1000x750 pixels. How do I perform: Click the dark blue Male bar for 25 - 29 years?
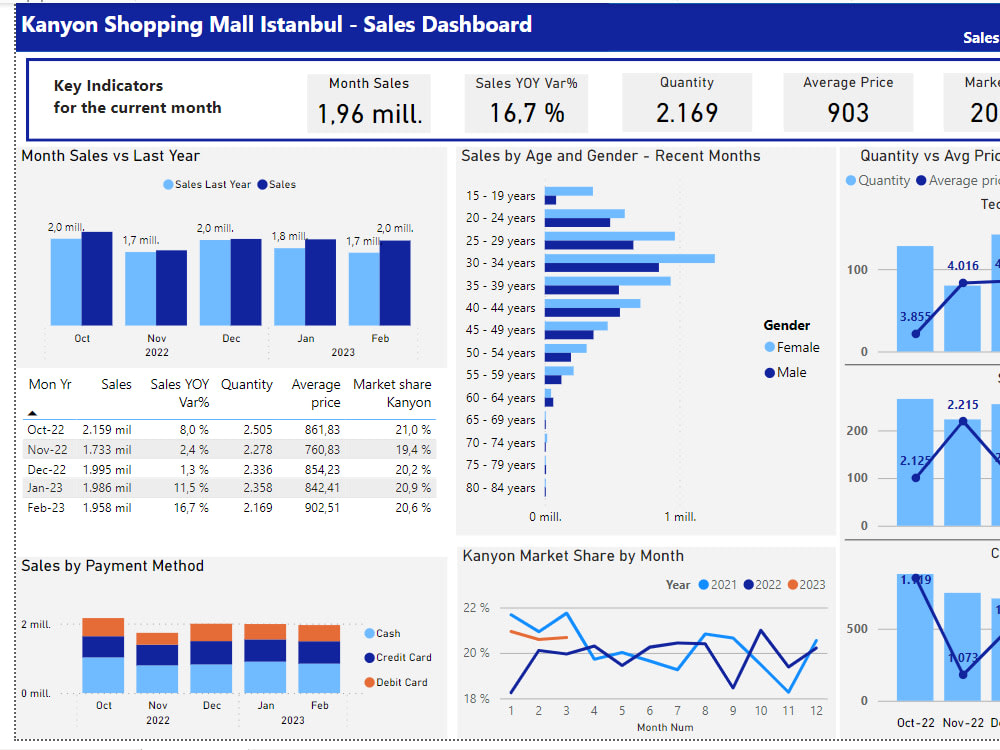tap(589, 245)
